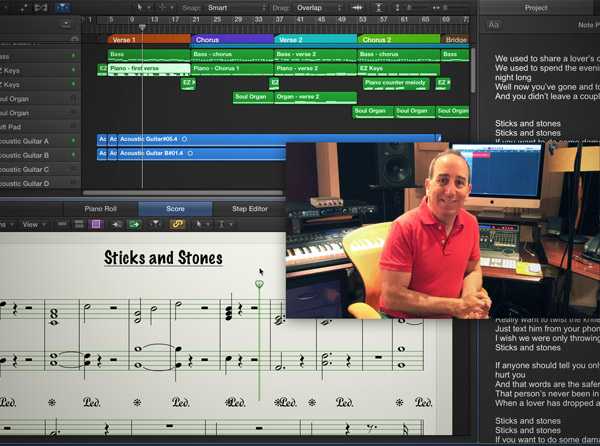The width and height of the screenshot is (600, 446).
Task: Toggle the green button on the Bass track
Action: (x=73, y=56)
